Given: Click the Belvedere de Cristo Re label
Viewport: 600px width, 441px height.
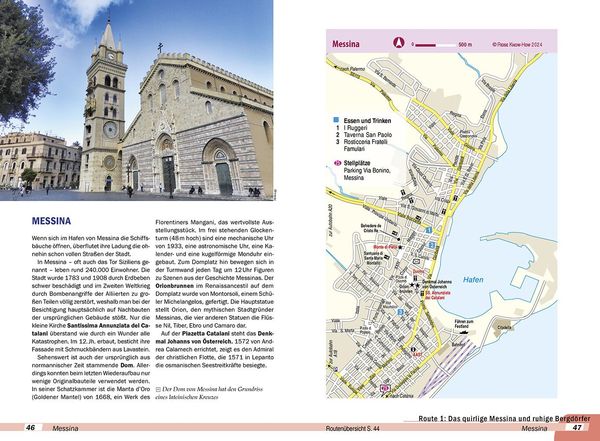Looking at the screenshot, I should coord(371,228).
